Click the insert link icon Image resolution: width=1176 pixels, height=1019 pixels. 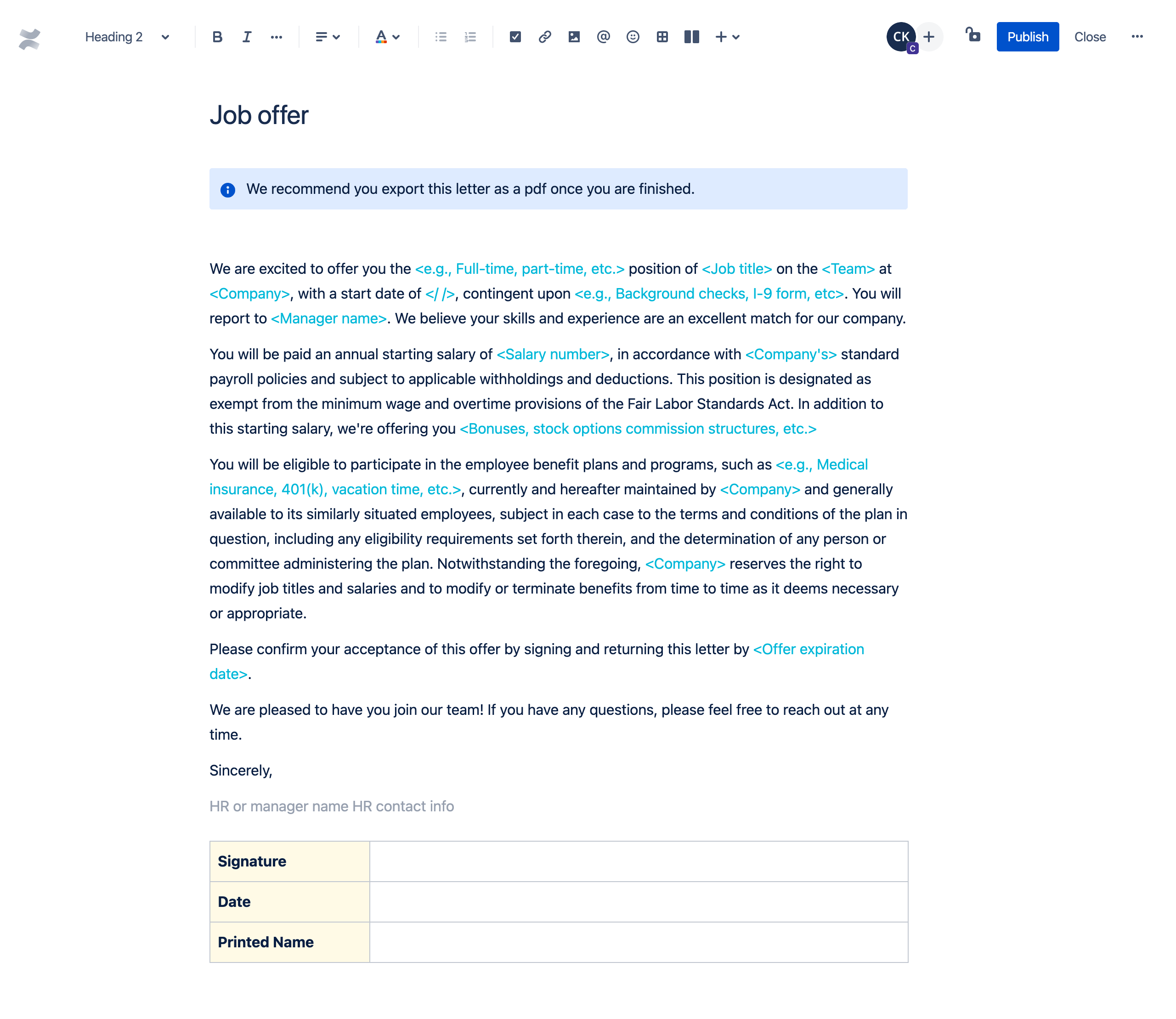point(544,37)
